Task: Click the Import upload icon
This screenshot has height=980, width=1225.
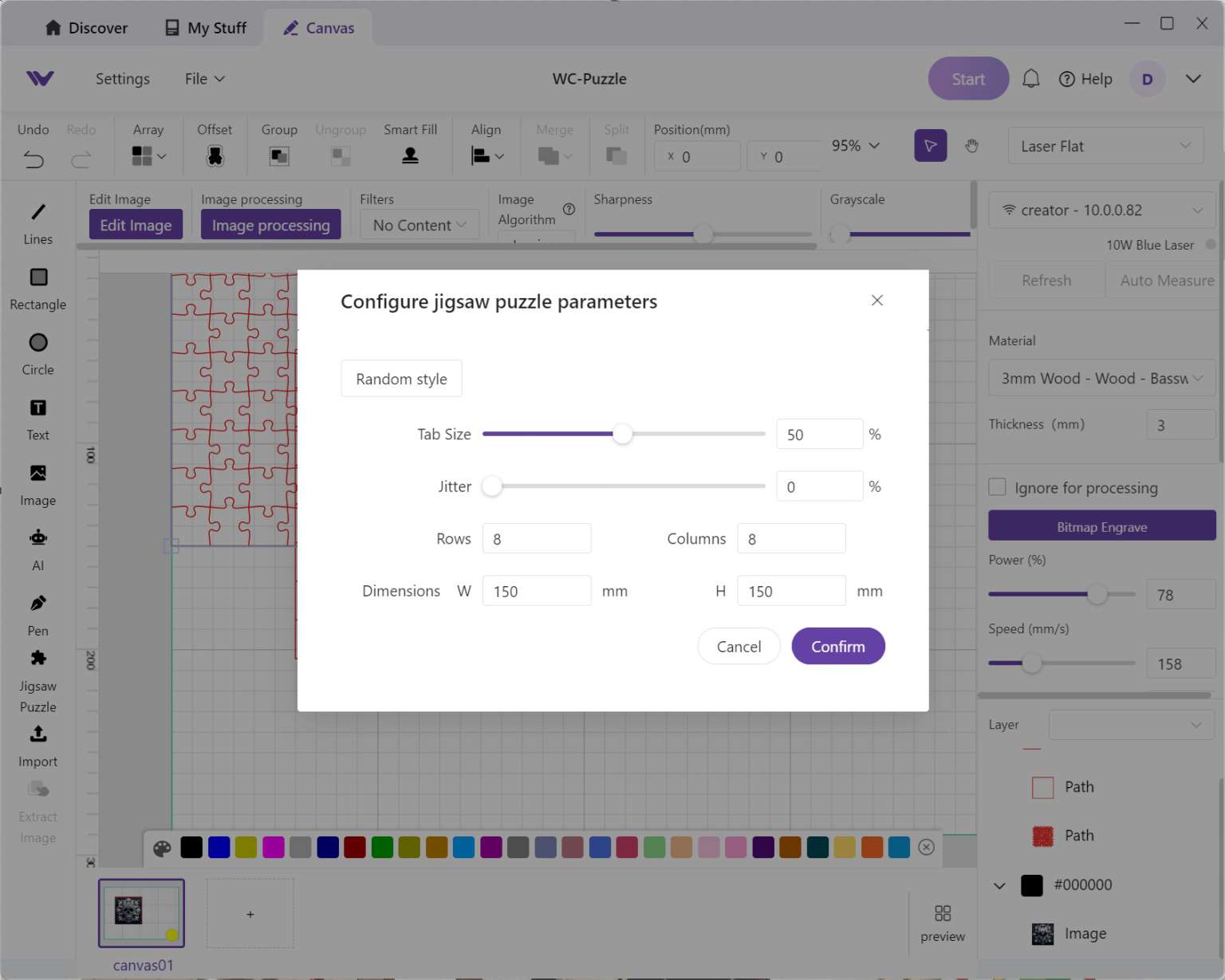Action: tap(37, 734)
